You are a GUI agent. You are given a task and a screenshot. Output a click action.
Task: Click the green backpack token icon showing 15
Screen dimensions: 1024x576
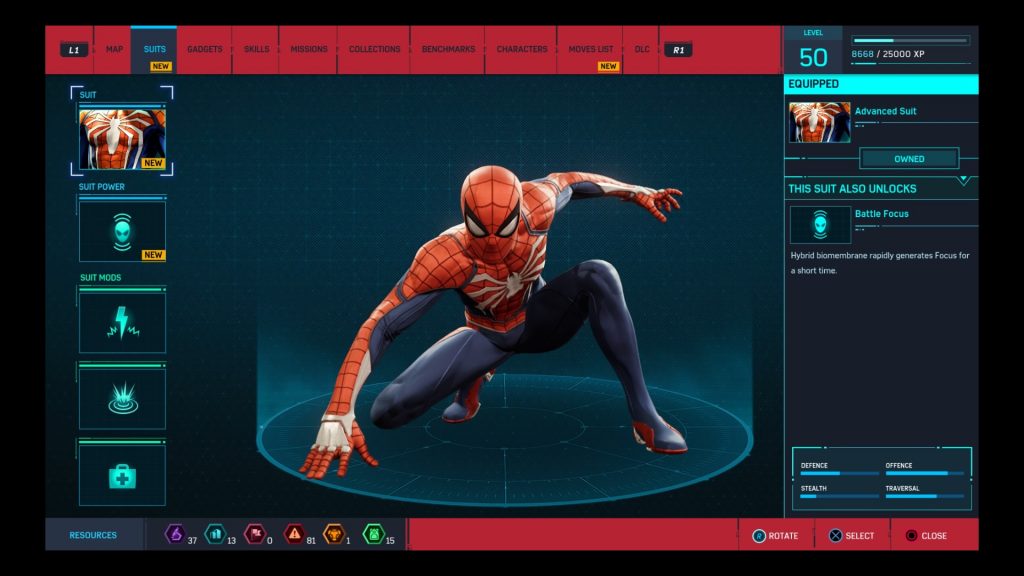374,534
